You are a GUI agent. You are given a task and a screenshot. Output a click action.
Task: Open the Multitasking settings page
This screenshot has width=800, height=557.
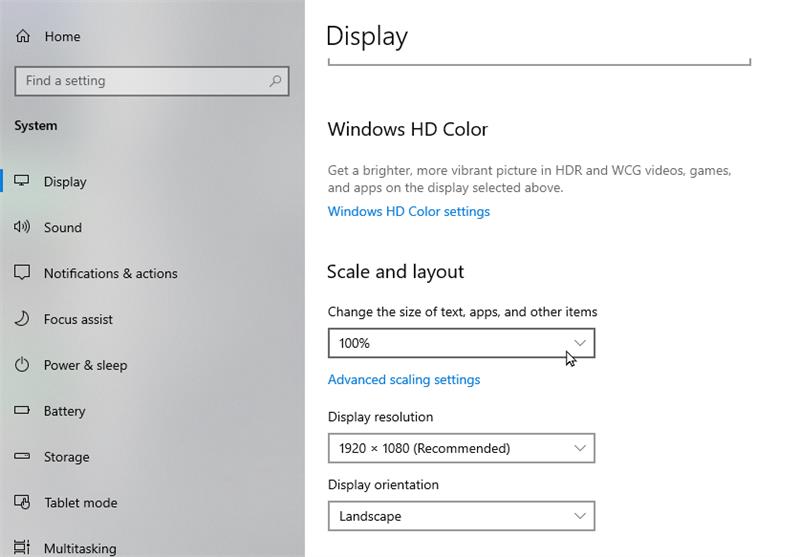coord(80,548)
